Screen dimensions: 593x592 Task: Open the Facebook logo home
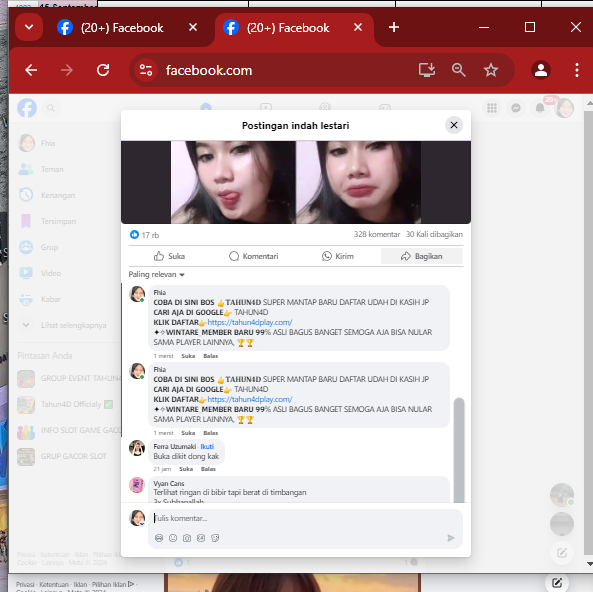pos(27,108)
